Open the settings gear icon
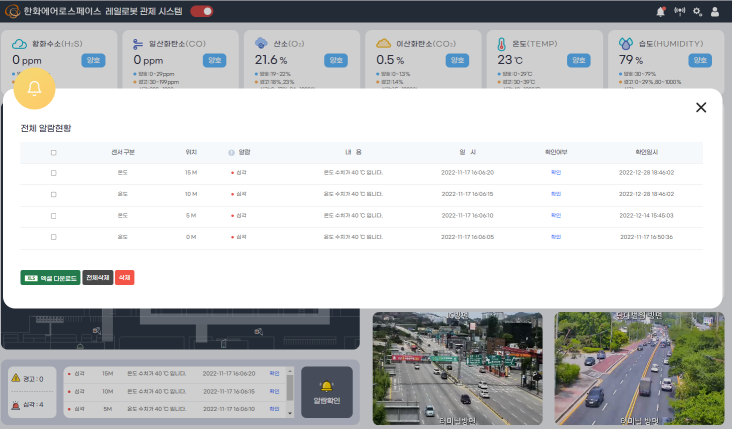Screen dimensions: 732x429 (697, 11)
